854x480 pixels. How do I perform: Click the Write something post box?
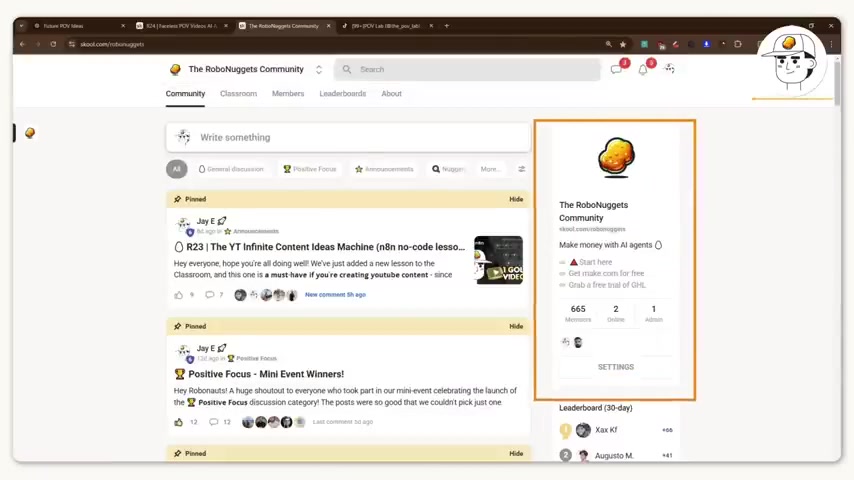click(349, 137)
